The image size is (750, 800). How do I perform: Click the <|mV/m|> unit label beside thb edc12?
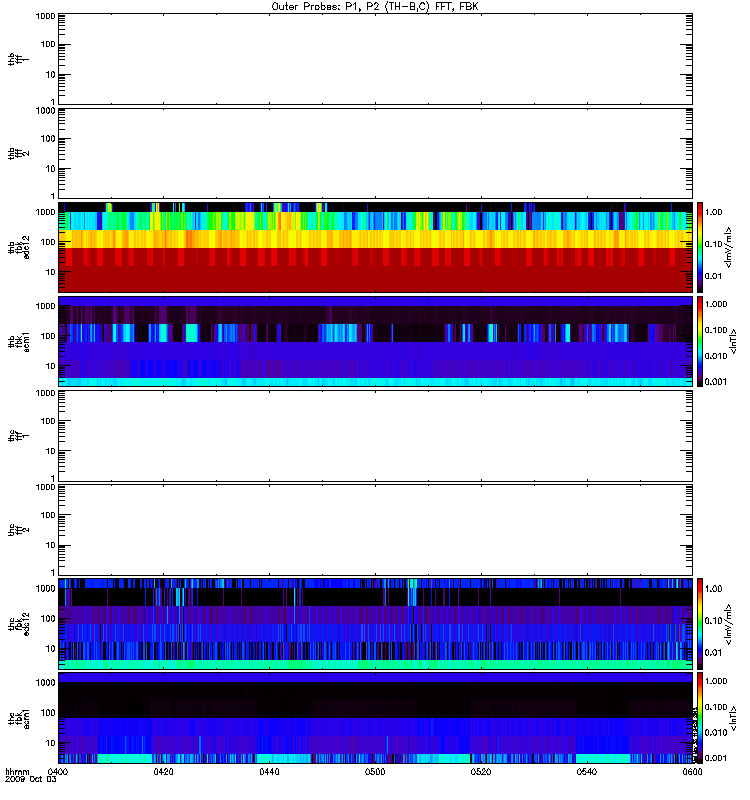729,247
